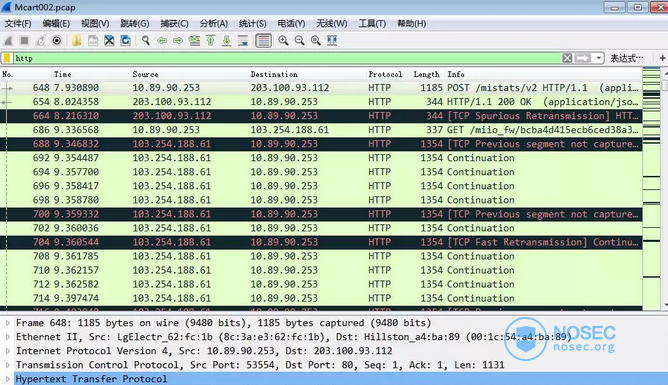Select packet 700 at time 9.359332
The image size is (668, 385).
click(x=321, y=214)
